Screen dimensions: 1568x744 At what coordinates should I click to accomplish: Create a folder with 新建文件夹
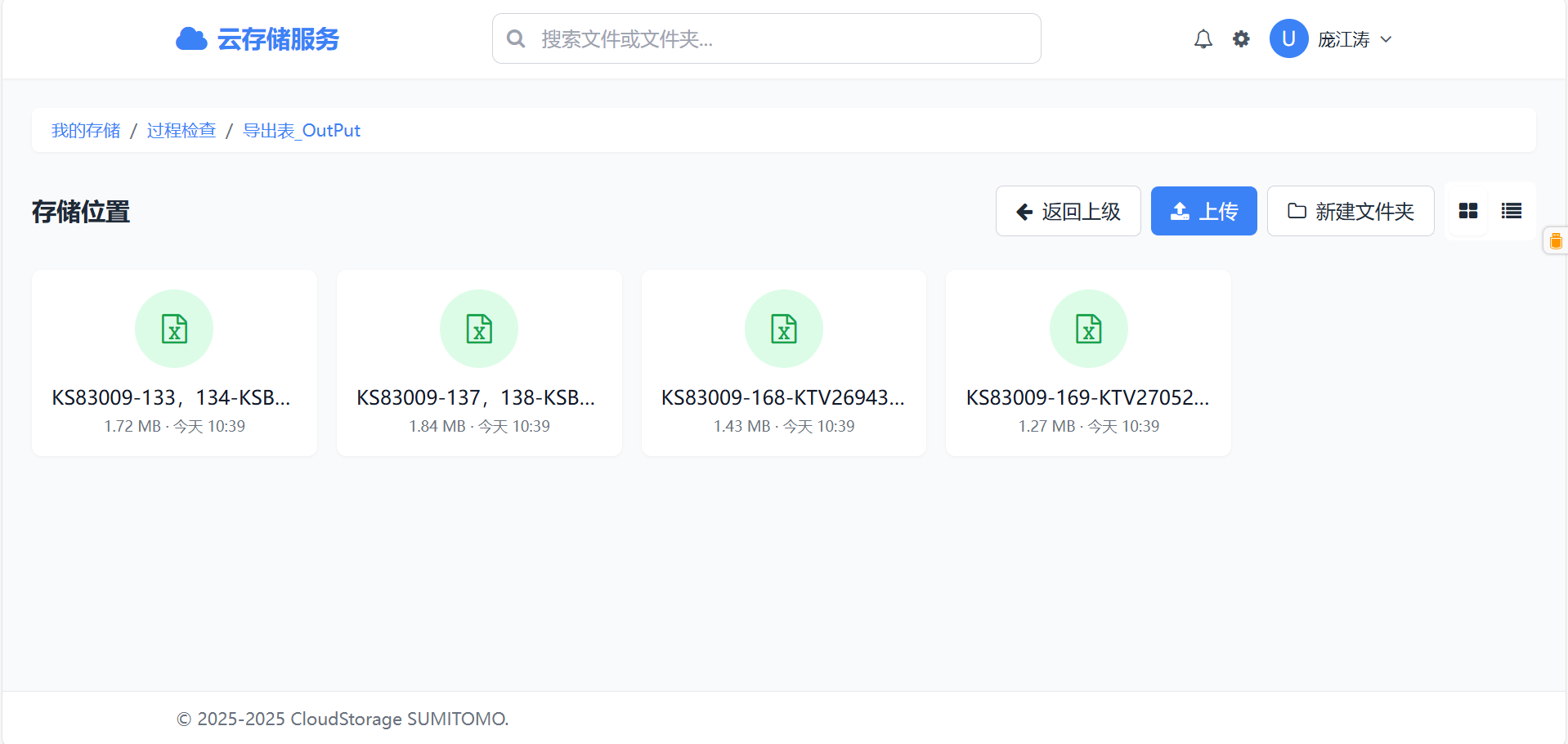tap(1351, 211)
